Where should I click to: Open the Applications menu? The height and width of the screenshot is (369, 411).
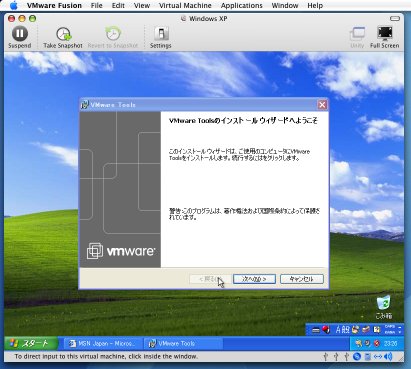point(242,6)
